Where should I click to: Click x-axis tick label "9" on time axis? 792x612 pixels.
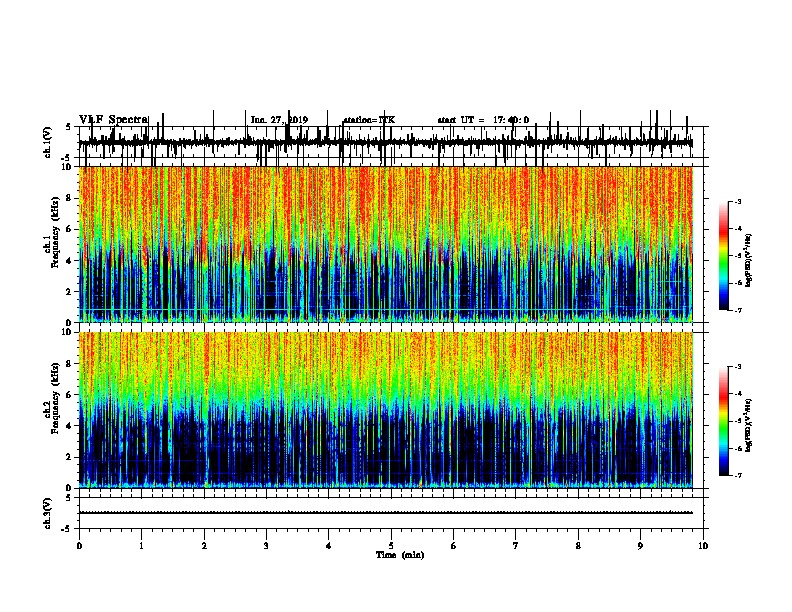[640, 546]
